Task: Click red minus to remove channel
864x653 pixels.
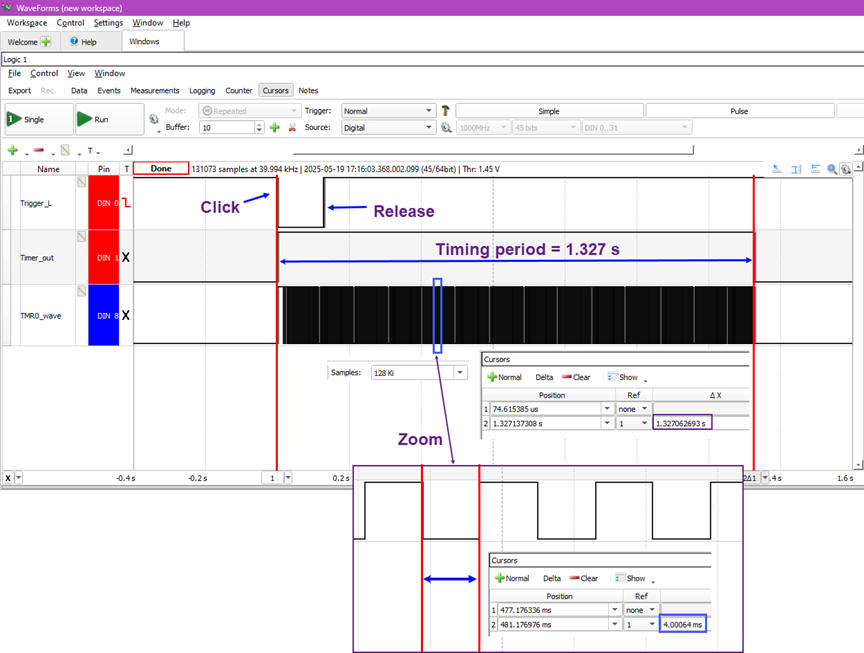Action: (39, 150)
